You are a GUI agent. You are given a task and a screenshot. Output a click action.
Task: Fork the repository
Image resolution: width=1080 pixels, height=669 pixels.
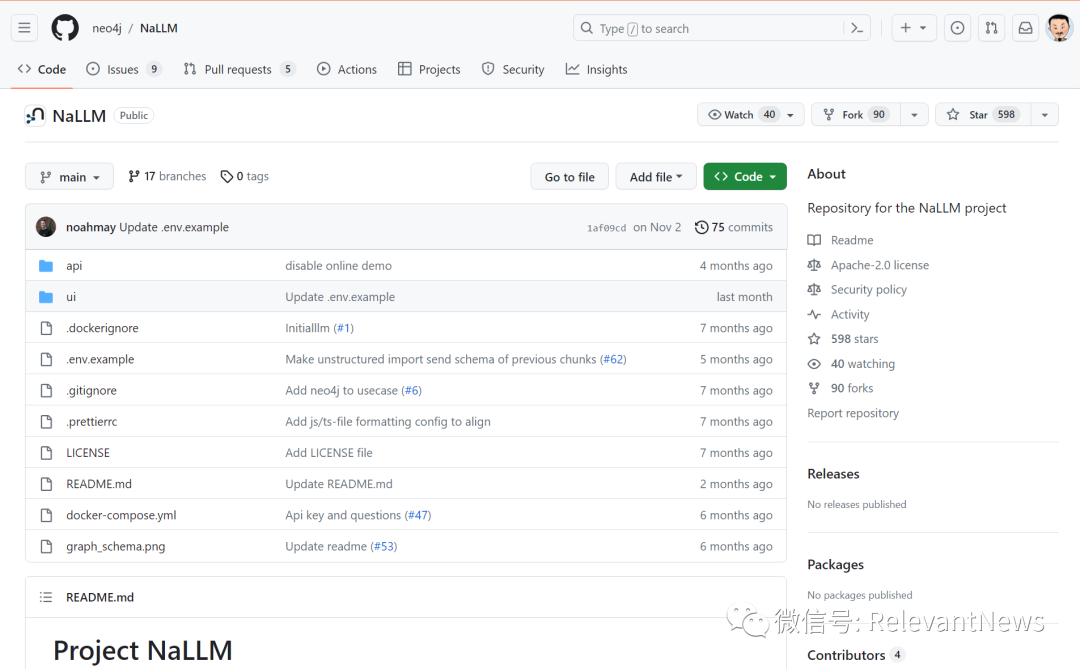tap(855, 114)
